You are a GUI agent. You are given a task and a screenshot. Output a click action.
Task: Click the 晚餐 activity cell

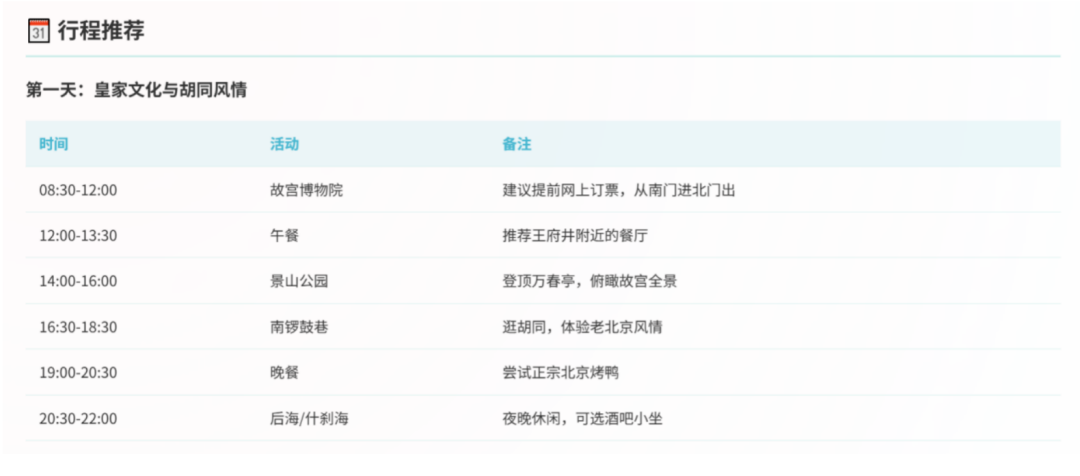(284, 373)
